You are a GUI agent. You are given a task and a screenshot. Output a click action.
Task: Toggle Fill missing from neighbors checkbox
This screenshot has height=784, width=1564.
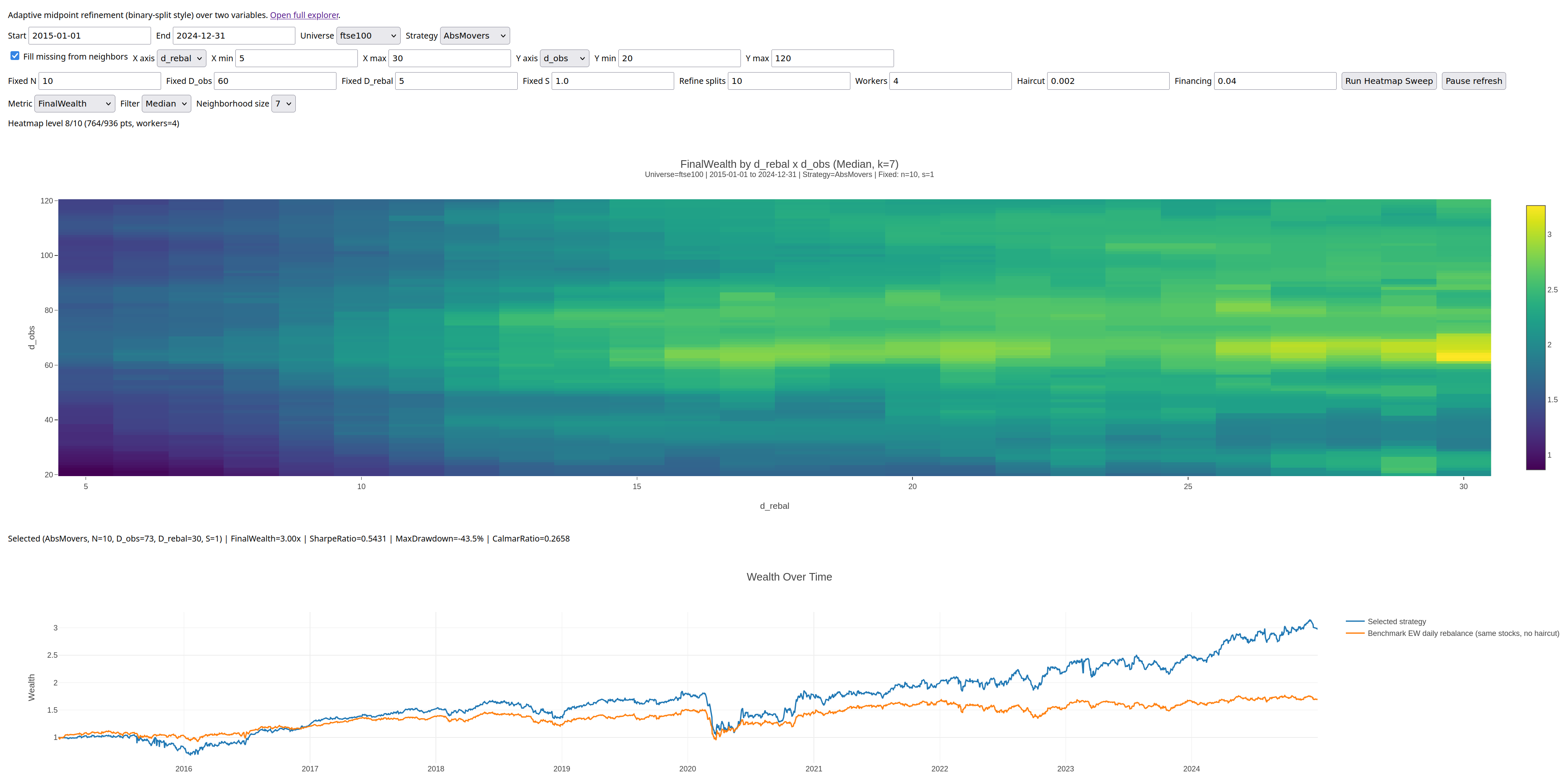point(15,56)
